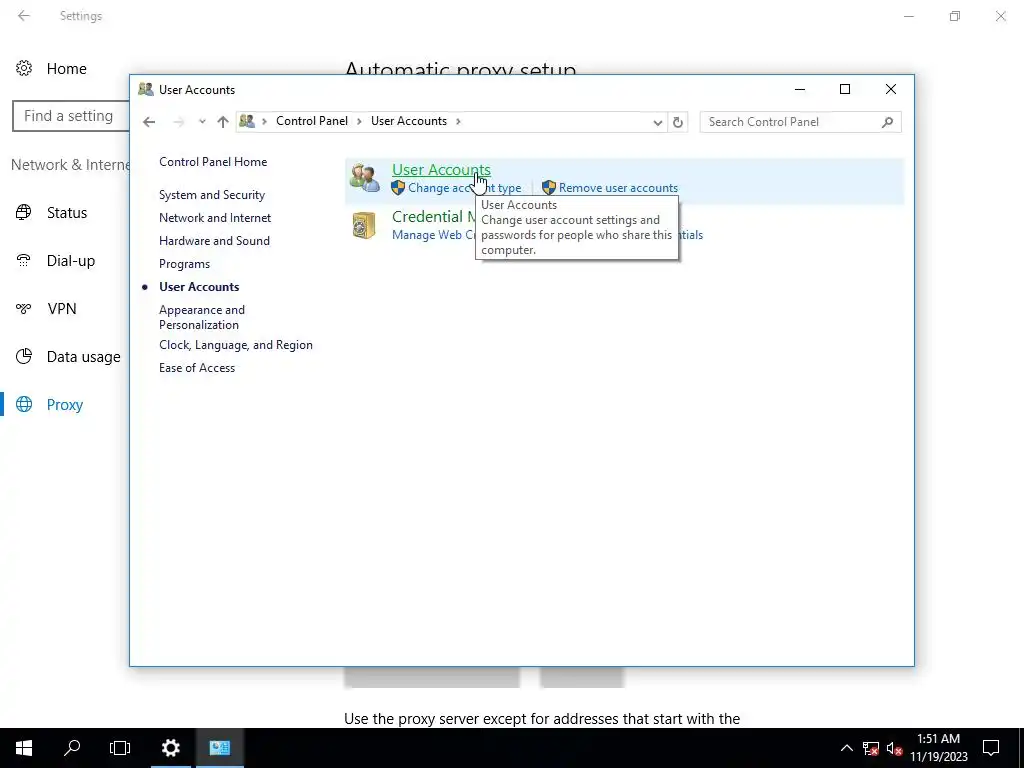Open Clock, Language, and Region category
1024x768 pixels.
(236, 345)
